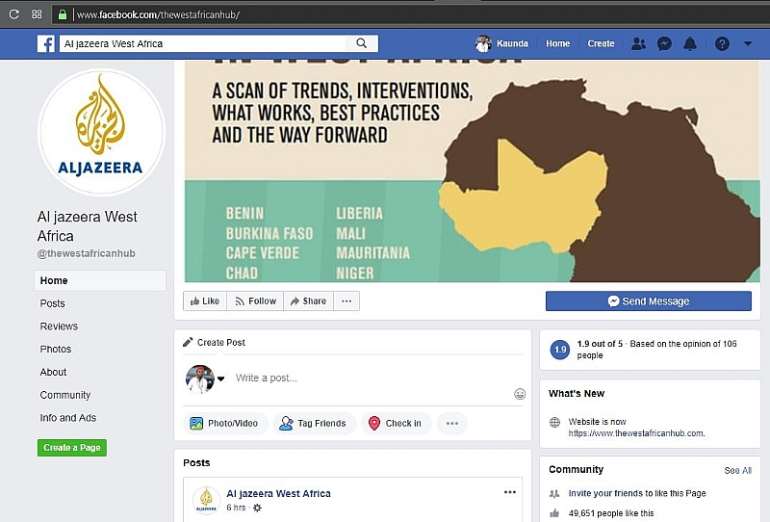Open the emoji smiley icon in composer
This screenshot has width=770, height=522.
520,394
